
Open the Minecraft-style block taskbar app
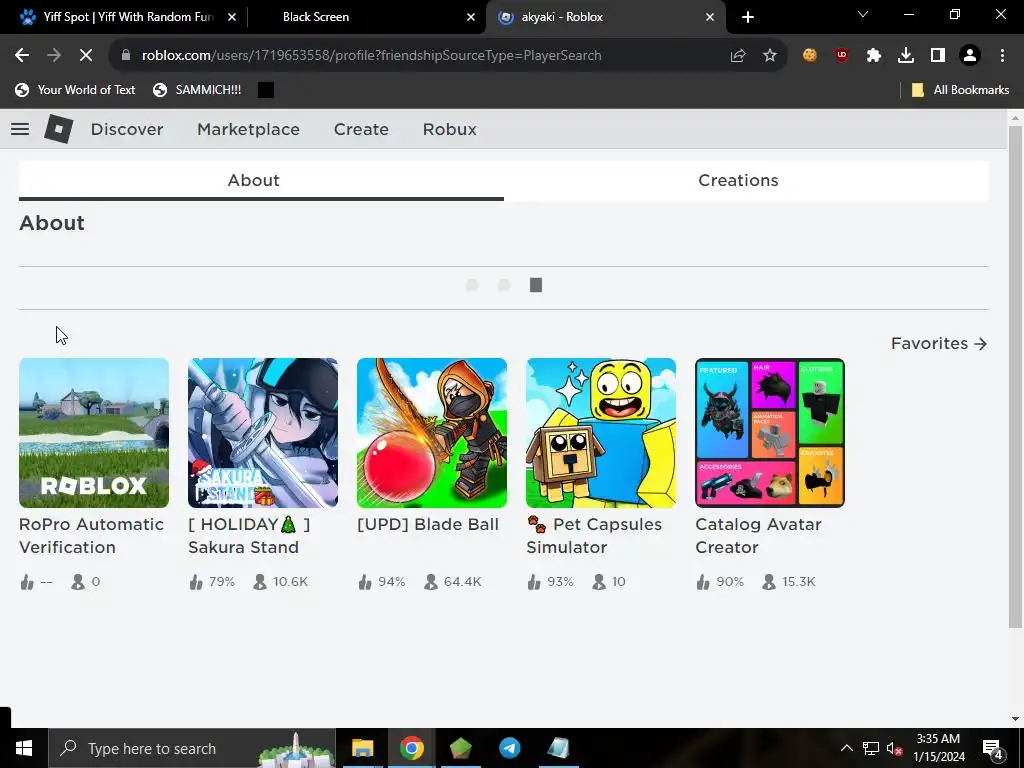tap(460, 748)
